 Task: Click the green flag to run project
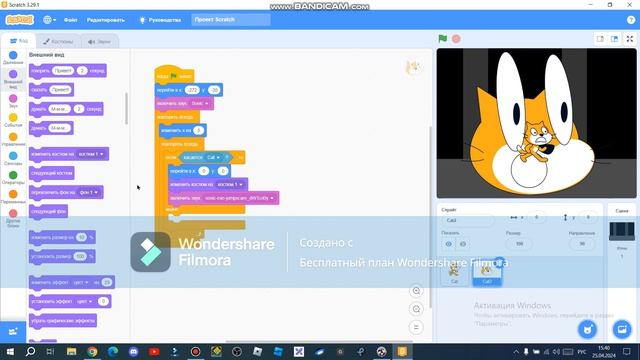tap(442, 39)
